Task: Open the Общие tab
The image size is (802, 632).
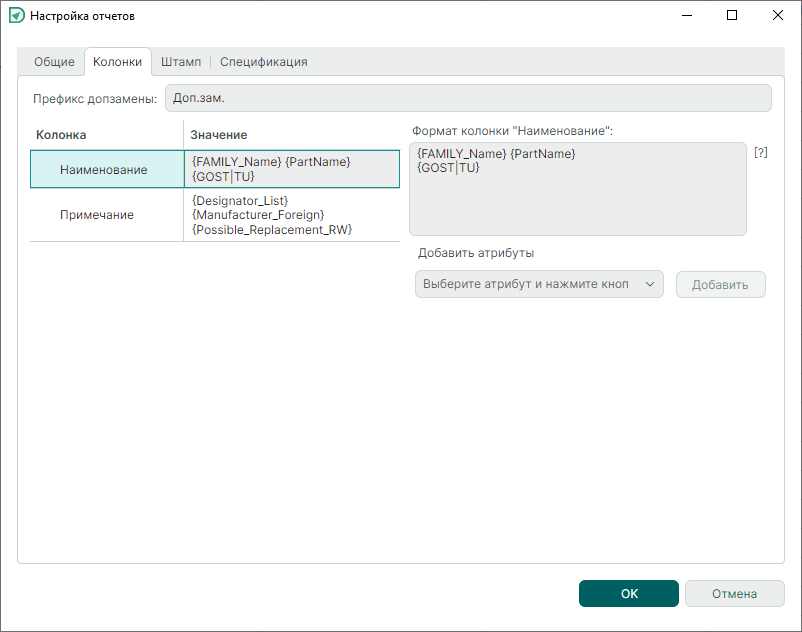Action: (x=54, y=62)
